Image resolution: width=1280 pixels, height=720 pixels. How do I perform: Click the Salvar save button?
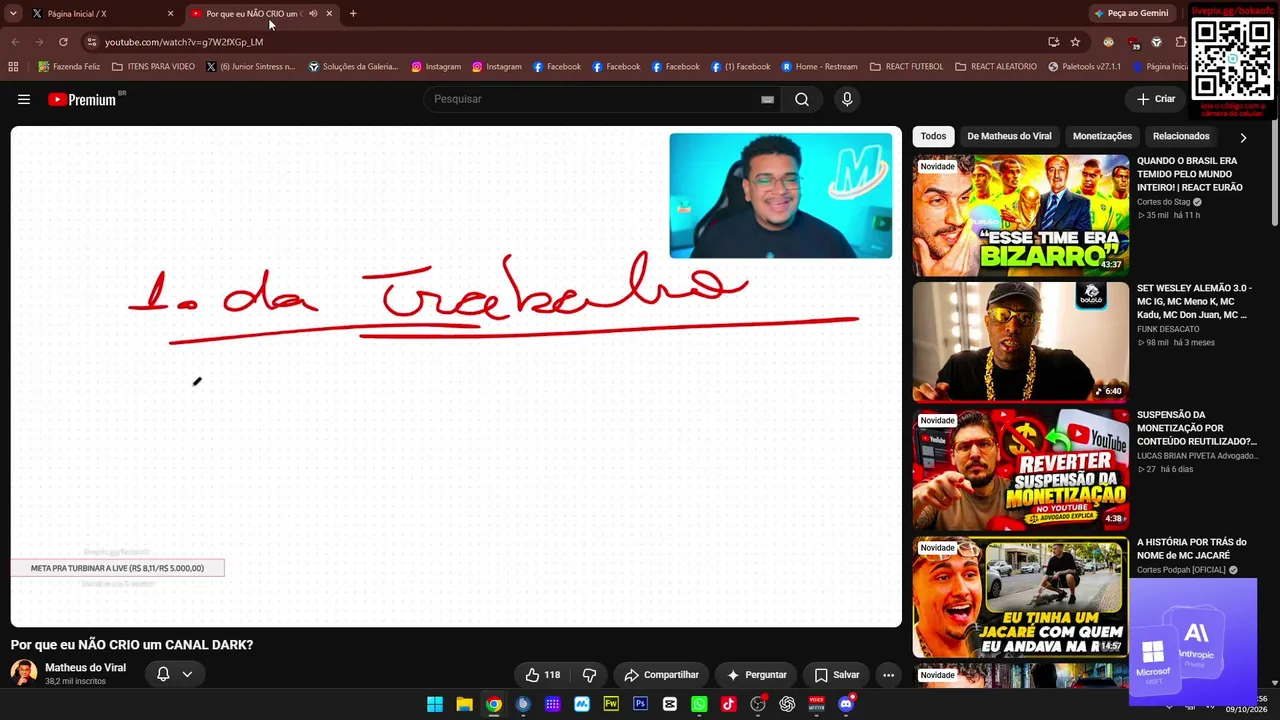tap(837, 675)
